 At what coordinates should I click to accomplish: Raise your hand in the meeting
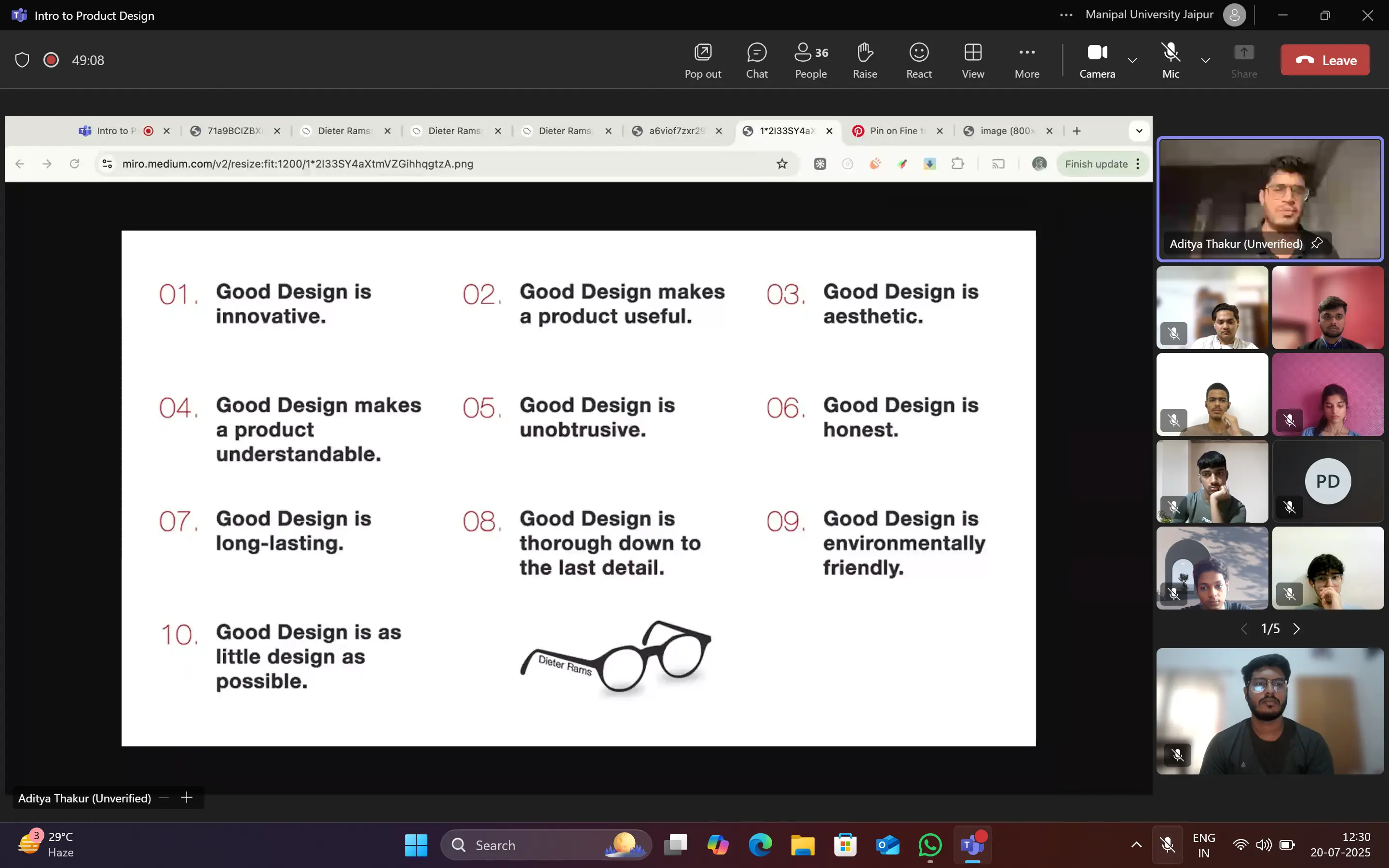864,60
